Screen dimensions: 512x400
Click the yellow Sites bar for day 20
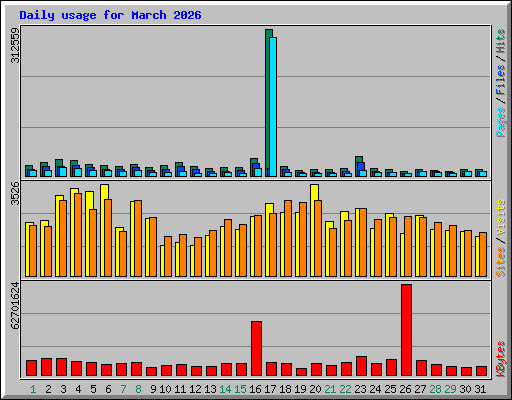313,230
